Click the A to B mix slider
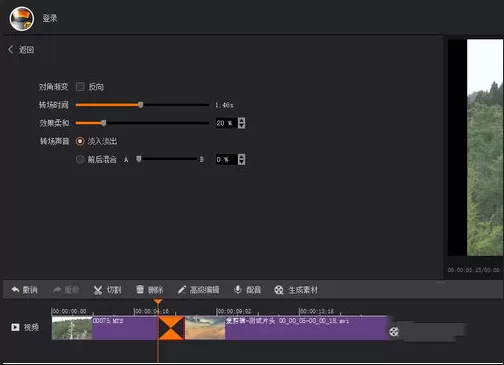The image size is (504, 365). point(167,159)
